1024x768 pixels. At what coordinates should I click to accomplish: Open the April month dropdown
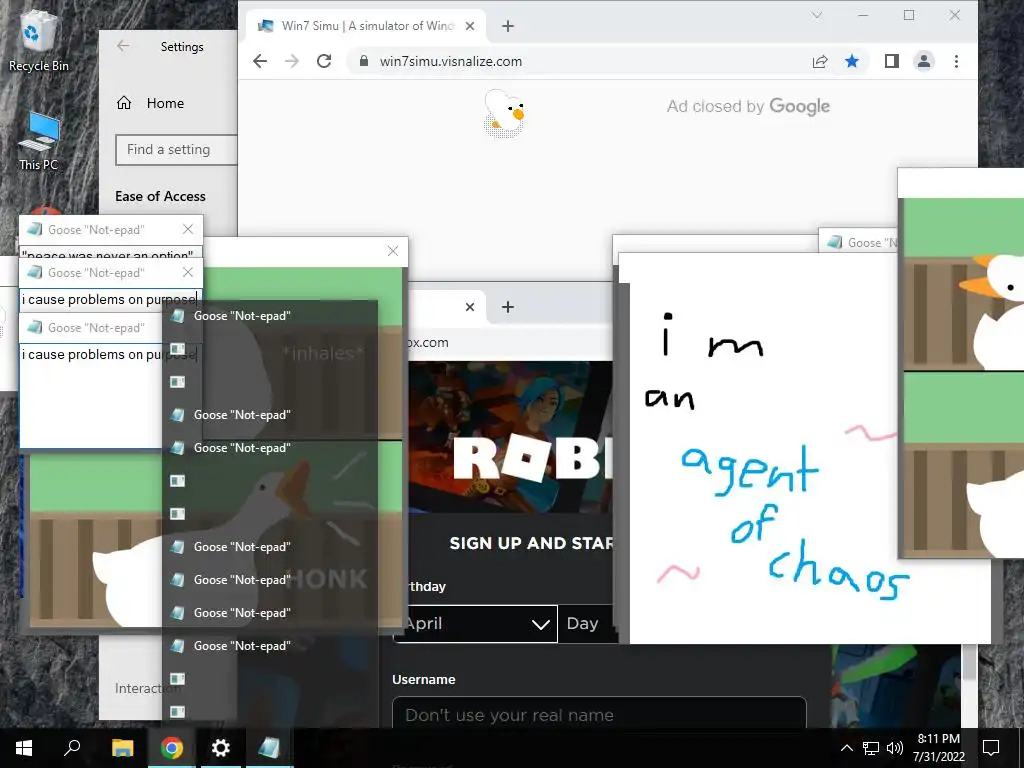click(x=475, y=624)
